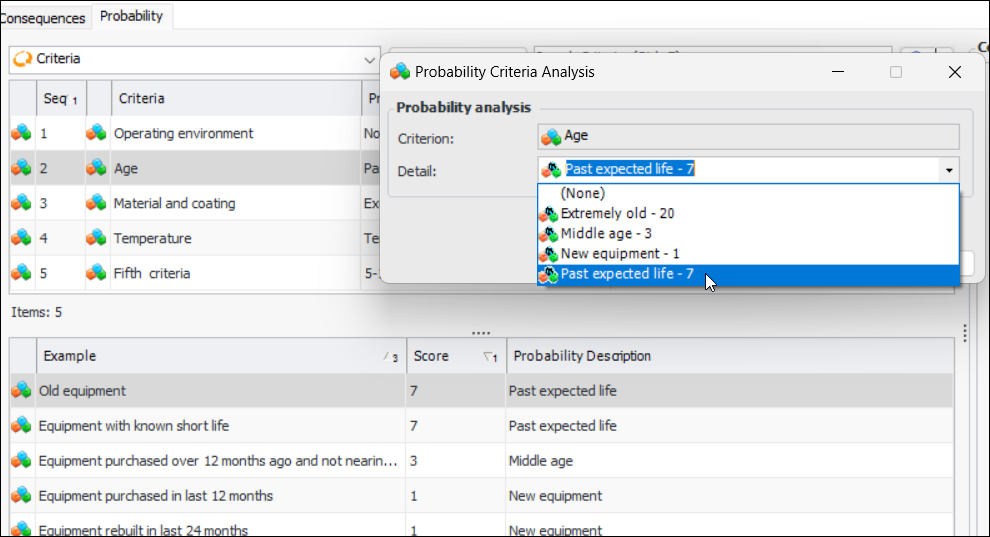
Task: Click row icon for Age sequence 2
Action: point(21,168)
